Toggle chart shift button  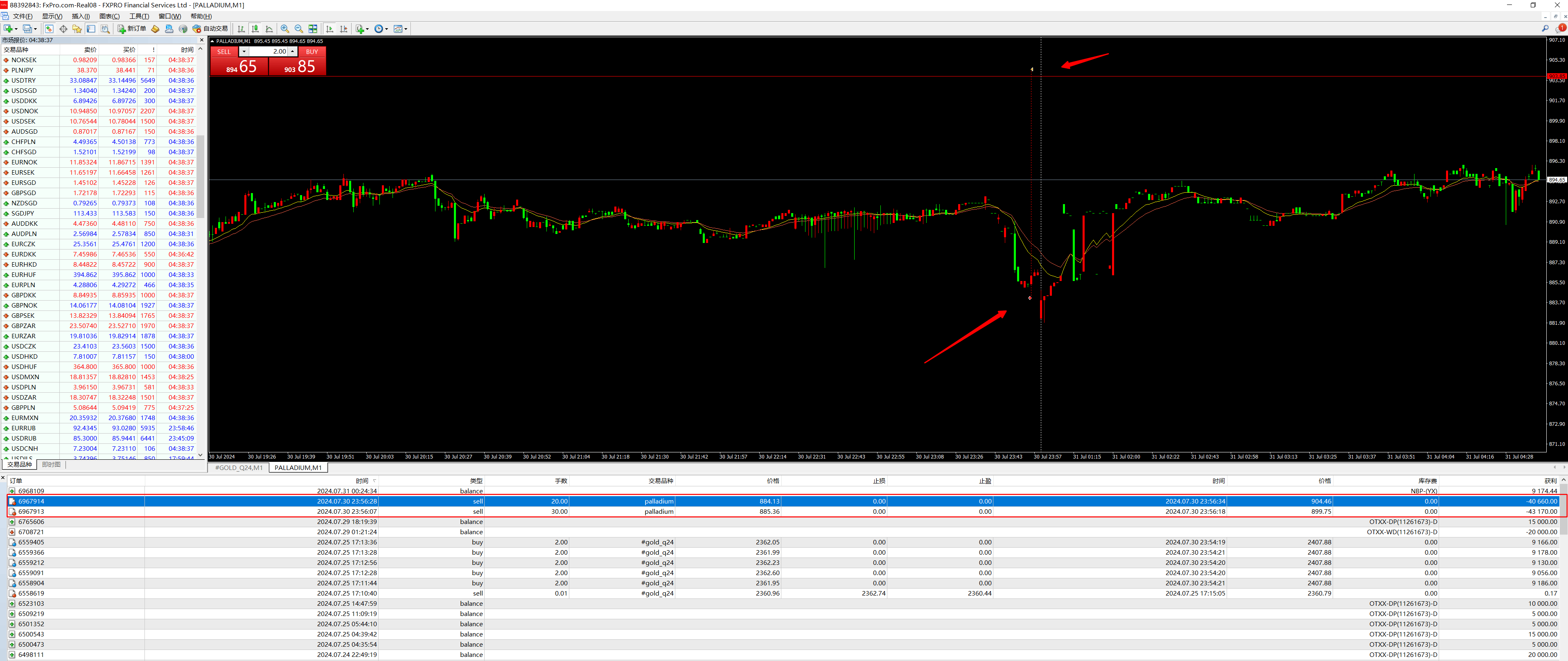344,29
